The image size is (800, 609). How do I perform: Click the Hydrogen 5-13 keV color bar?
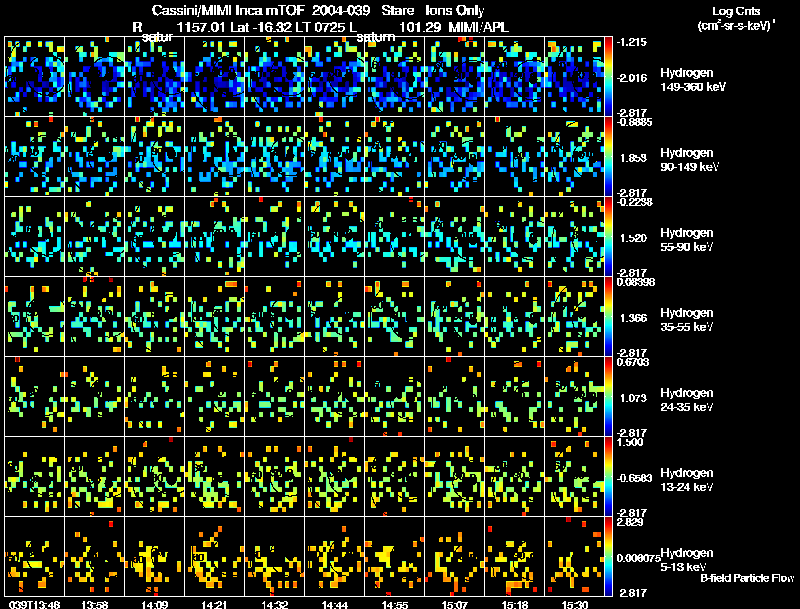point(608,557)
